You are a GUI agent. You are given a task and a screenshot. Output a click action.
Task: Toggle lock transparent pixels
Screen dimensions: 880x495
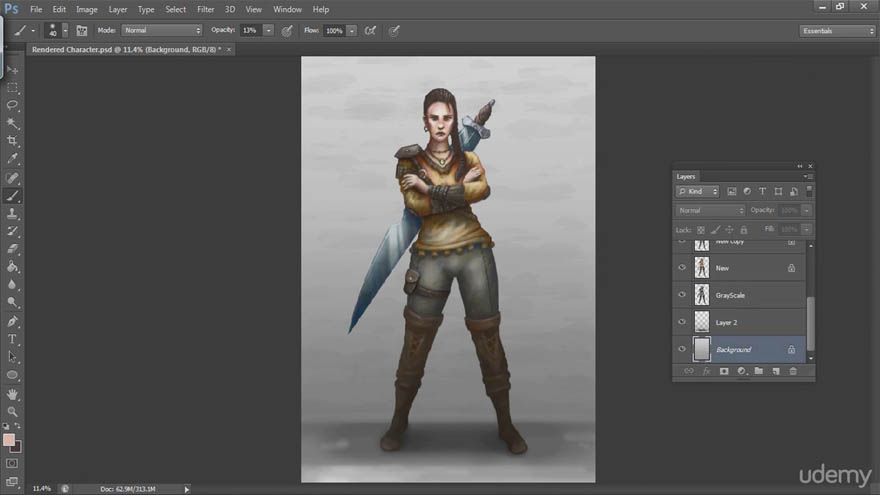(x=701, y=230)
